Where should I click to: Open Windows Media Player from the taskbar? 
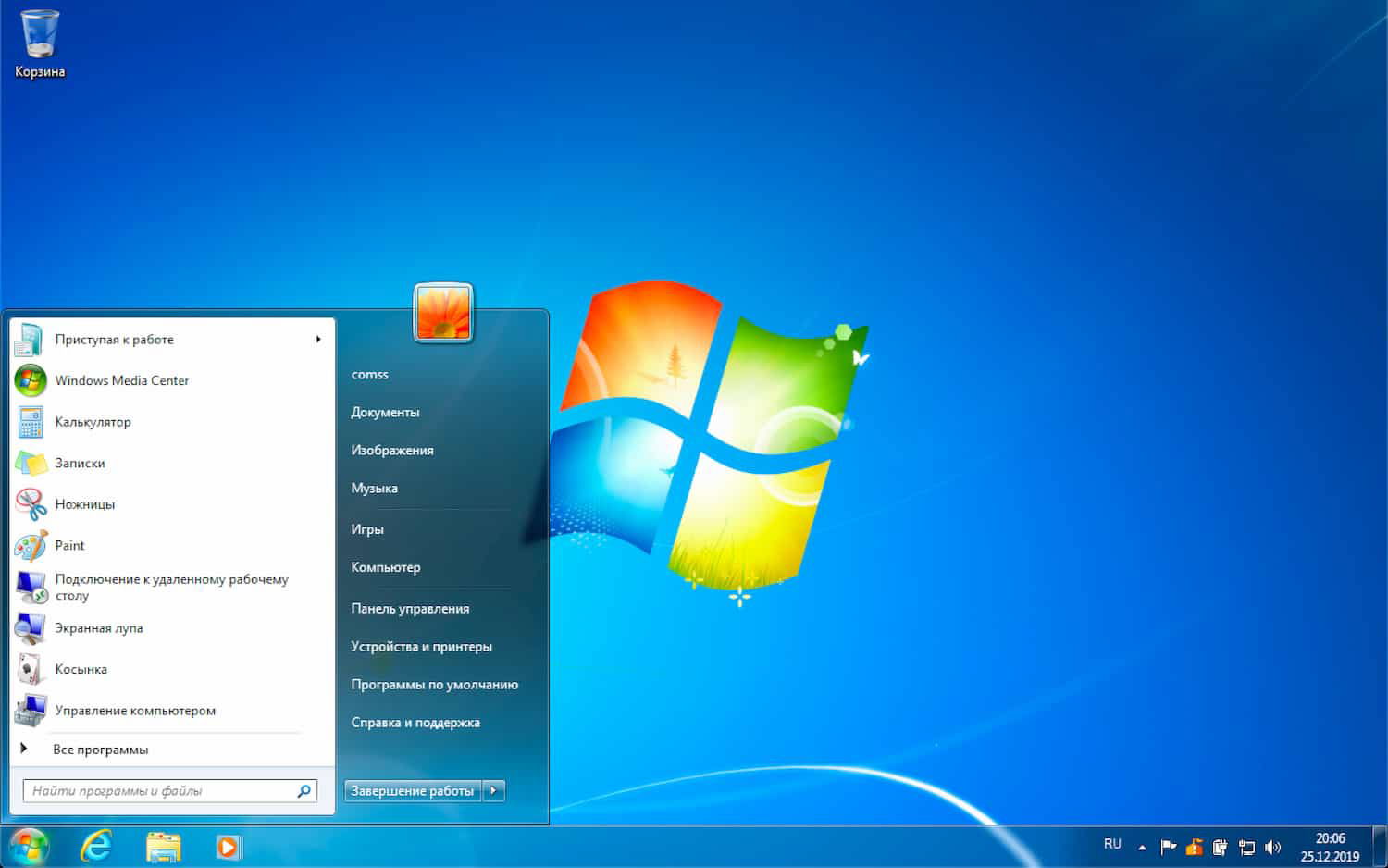click(x=228, y=847)
